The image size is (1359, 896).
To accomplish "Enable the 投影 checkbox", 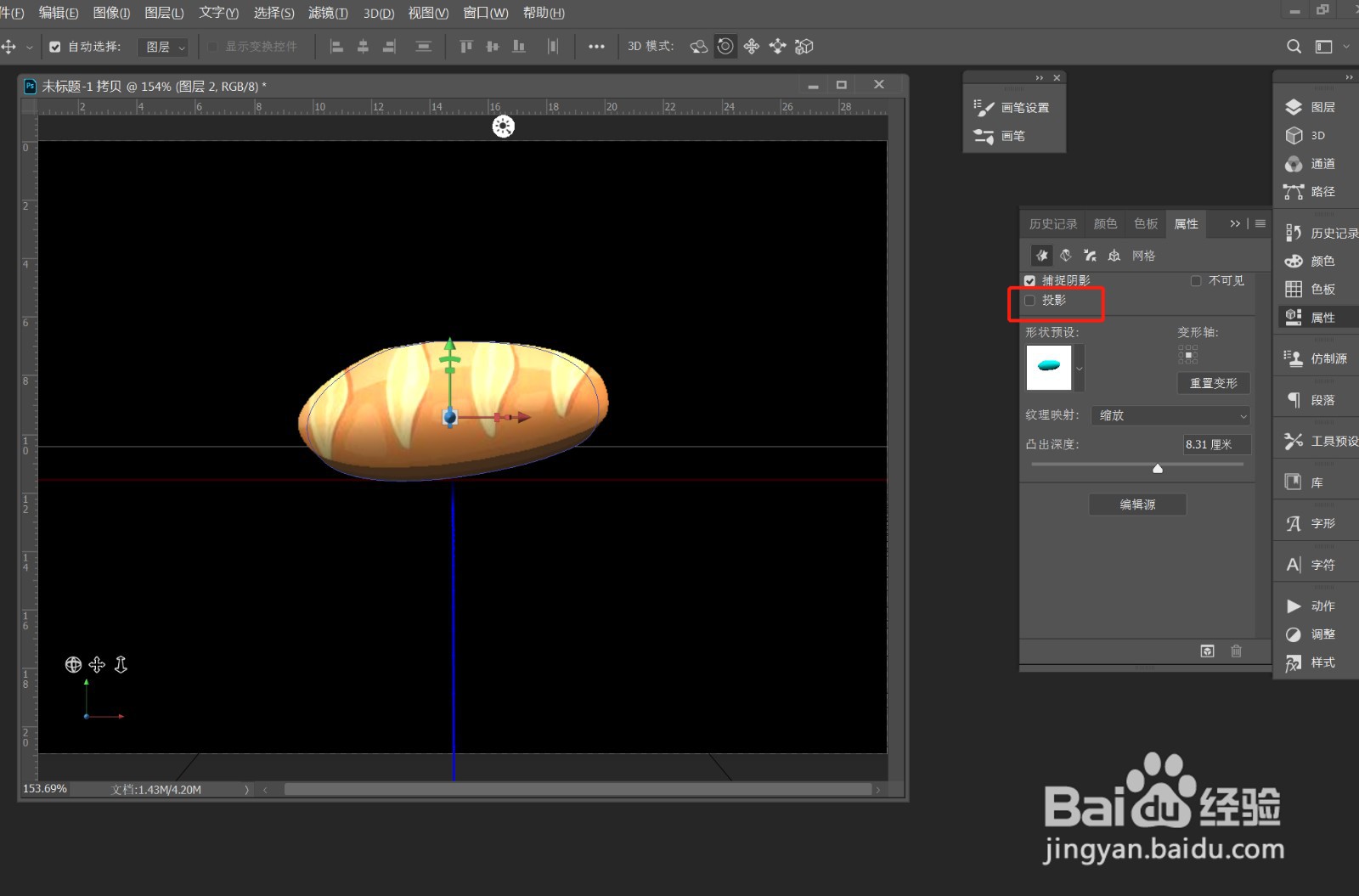I will click(1029, 301).
